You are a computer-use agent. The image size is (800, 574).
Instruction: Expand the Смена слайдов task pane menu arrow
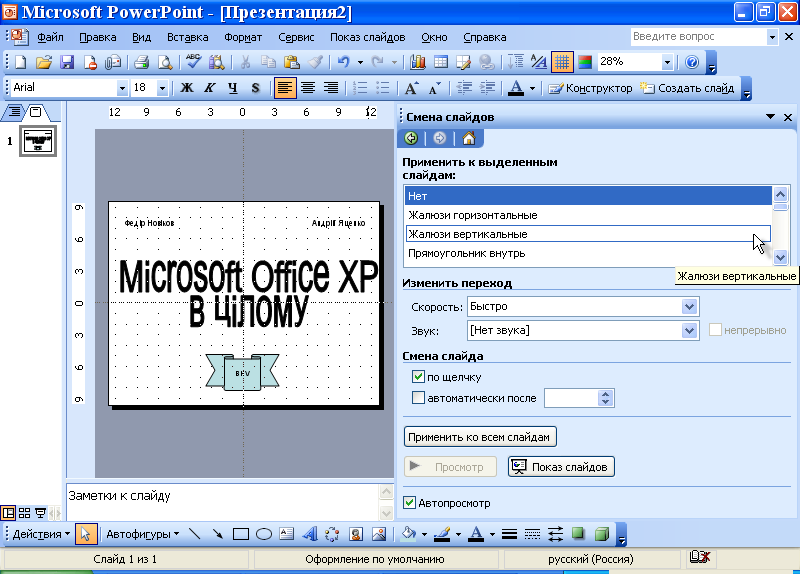click(x=770, y=117)
